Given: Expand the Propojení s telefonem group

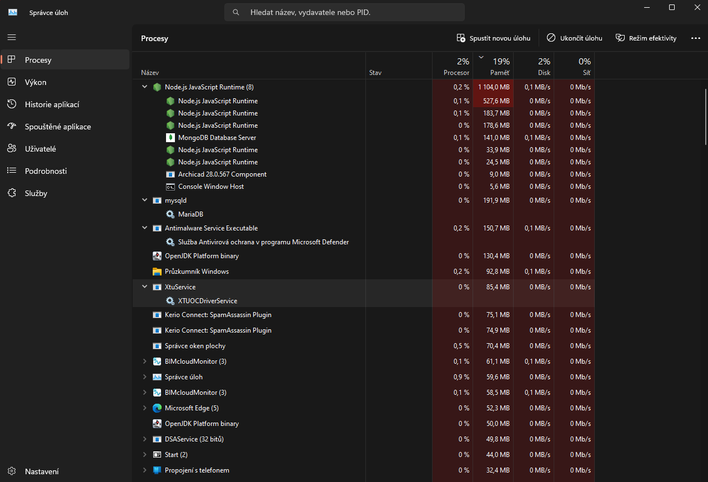Looking at the screenshot, I should point(144,470).
